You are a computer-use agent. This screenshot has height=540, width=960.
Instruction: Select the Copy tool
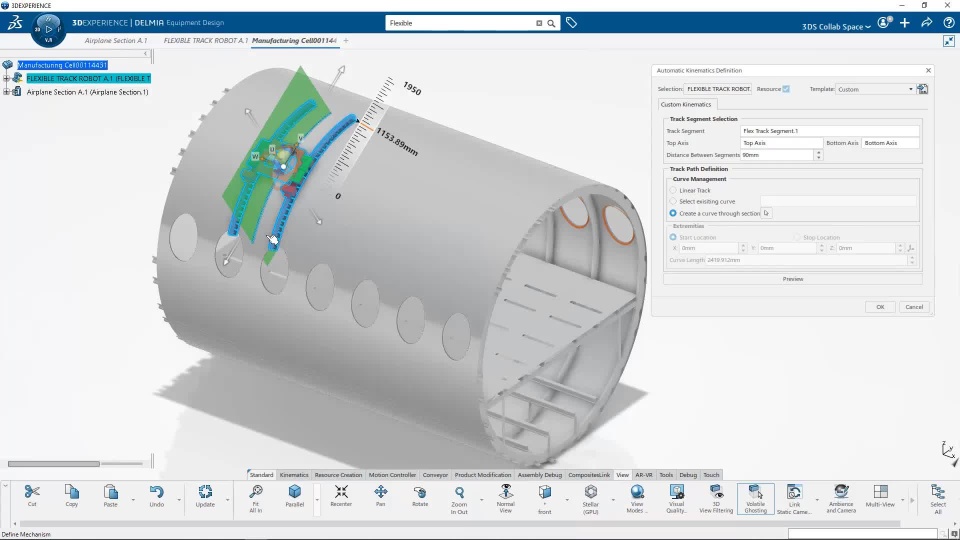72,495
